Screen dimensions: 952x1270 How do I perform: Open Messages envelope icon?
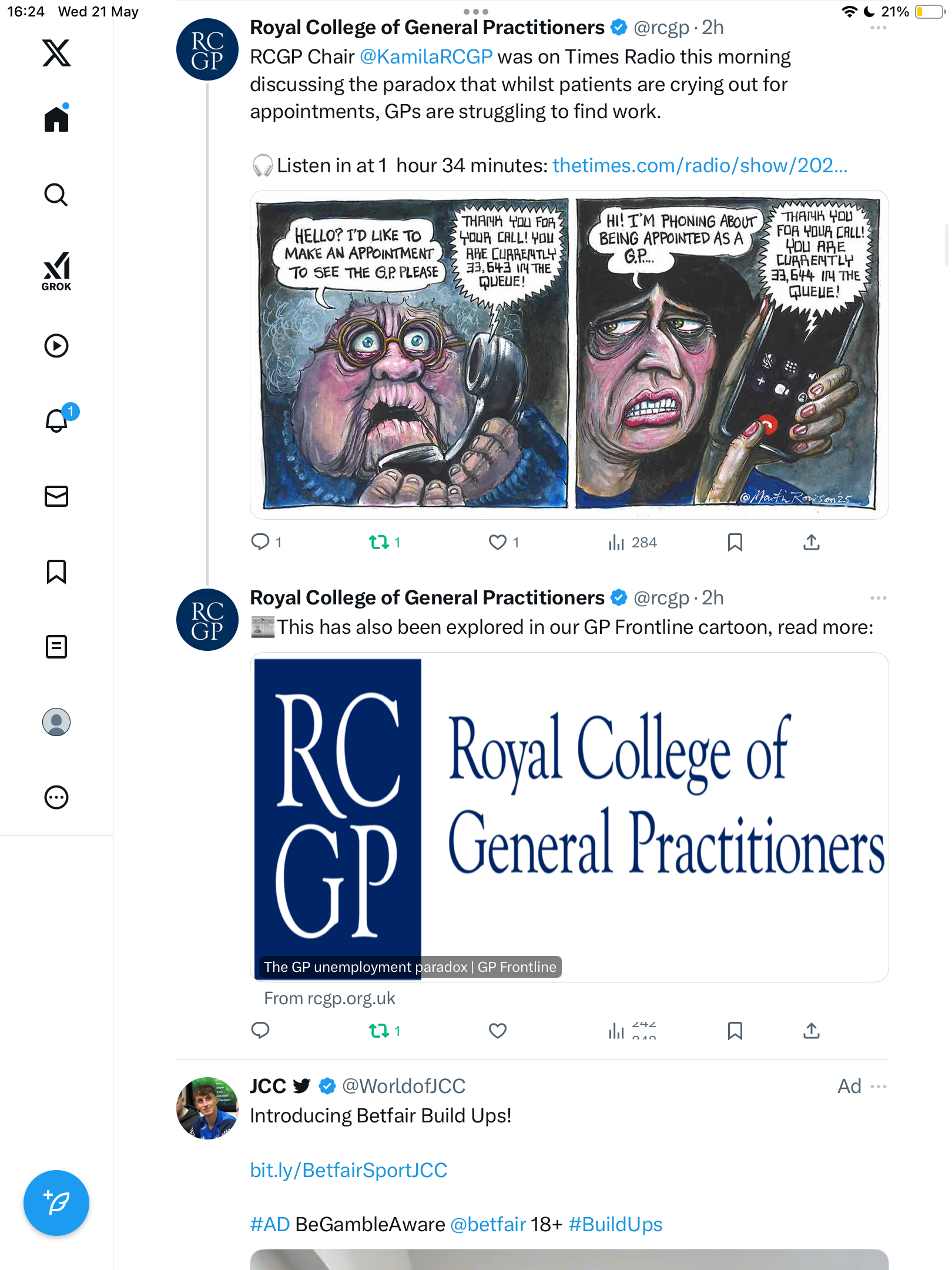(x=56, y=496)
